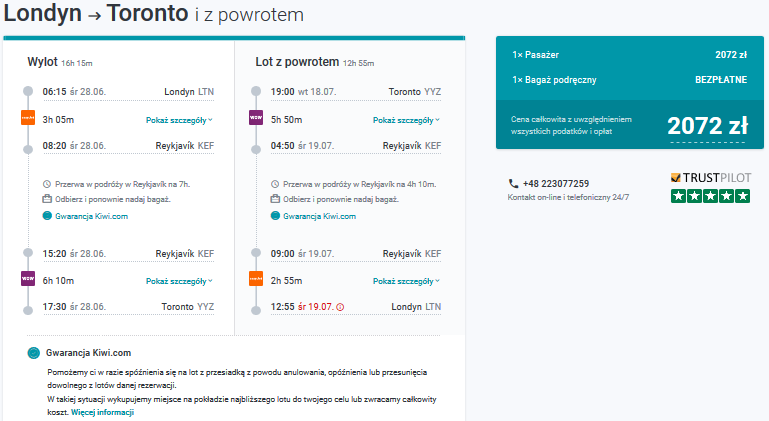
Task: Expand details for the 5h 50m flight
Action: [406, 120]
